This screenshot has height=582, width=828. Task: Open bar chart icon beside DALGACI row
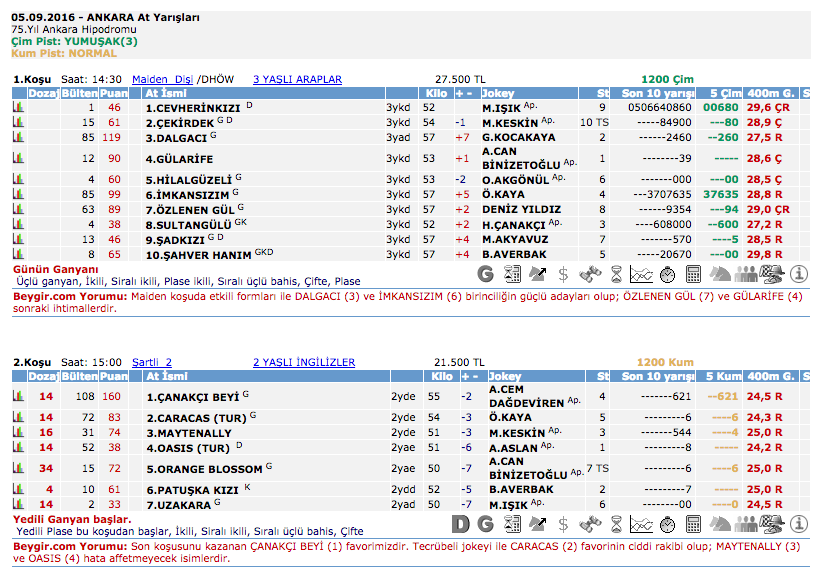[18, 137]
